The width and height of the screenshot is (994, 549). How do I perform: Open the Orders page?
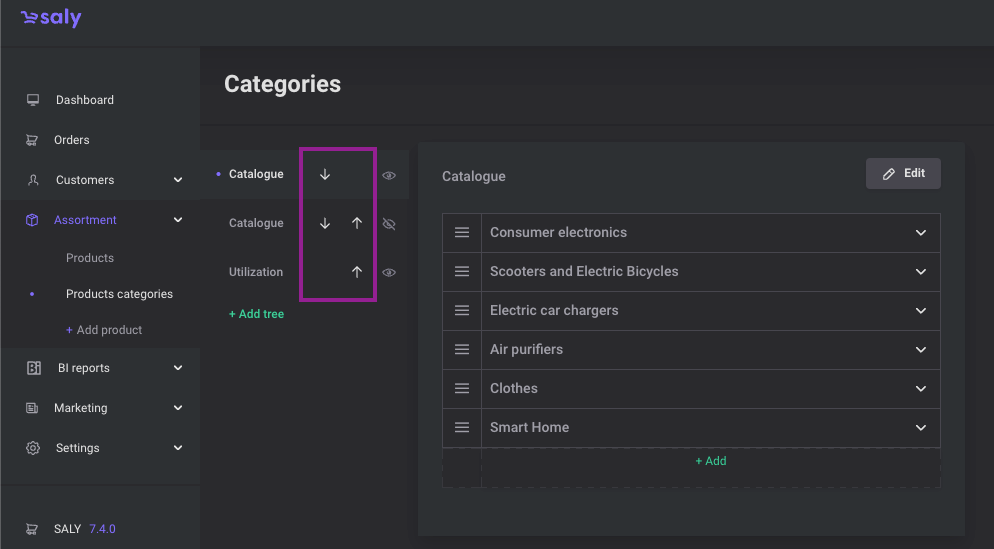tap(72, 140)
